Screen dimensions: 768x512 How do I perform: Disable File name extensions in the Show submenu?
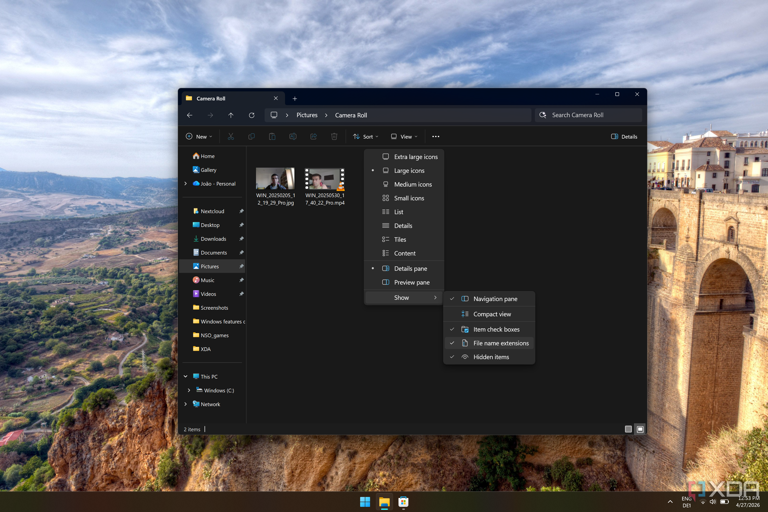click(500, 343)
